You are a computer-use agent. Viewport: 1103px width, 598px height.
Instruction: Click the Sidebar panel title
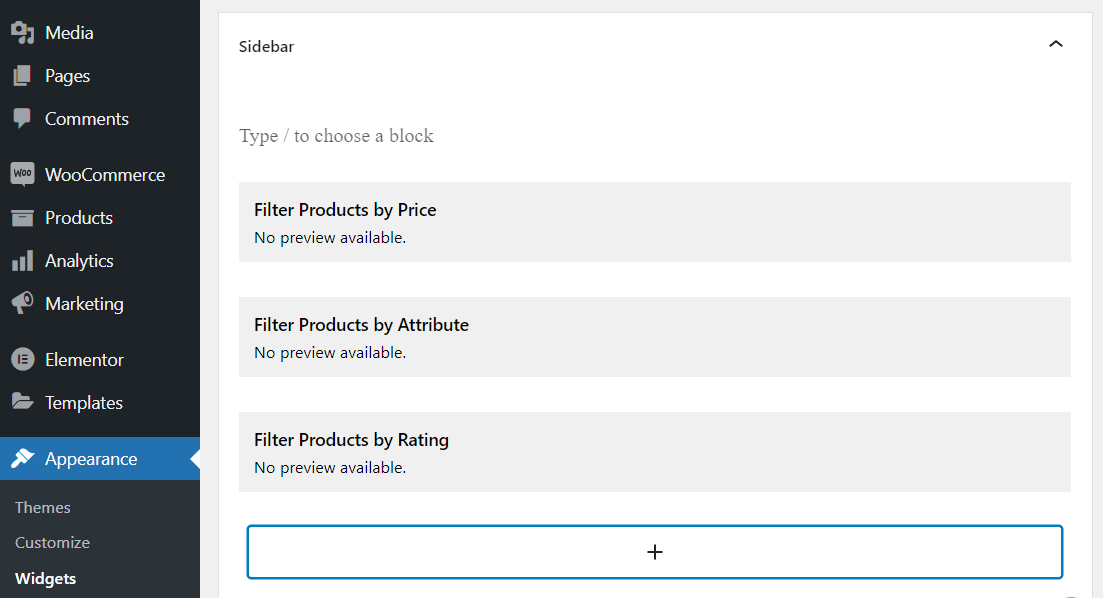(266, 46)
